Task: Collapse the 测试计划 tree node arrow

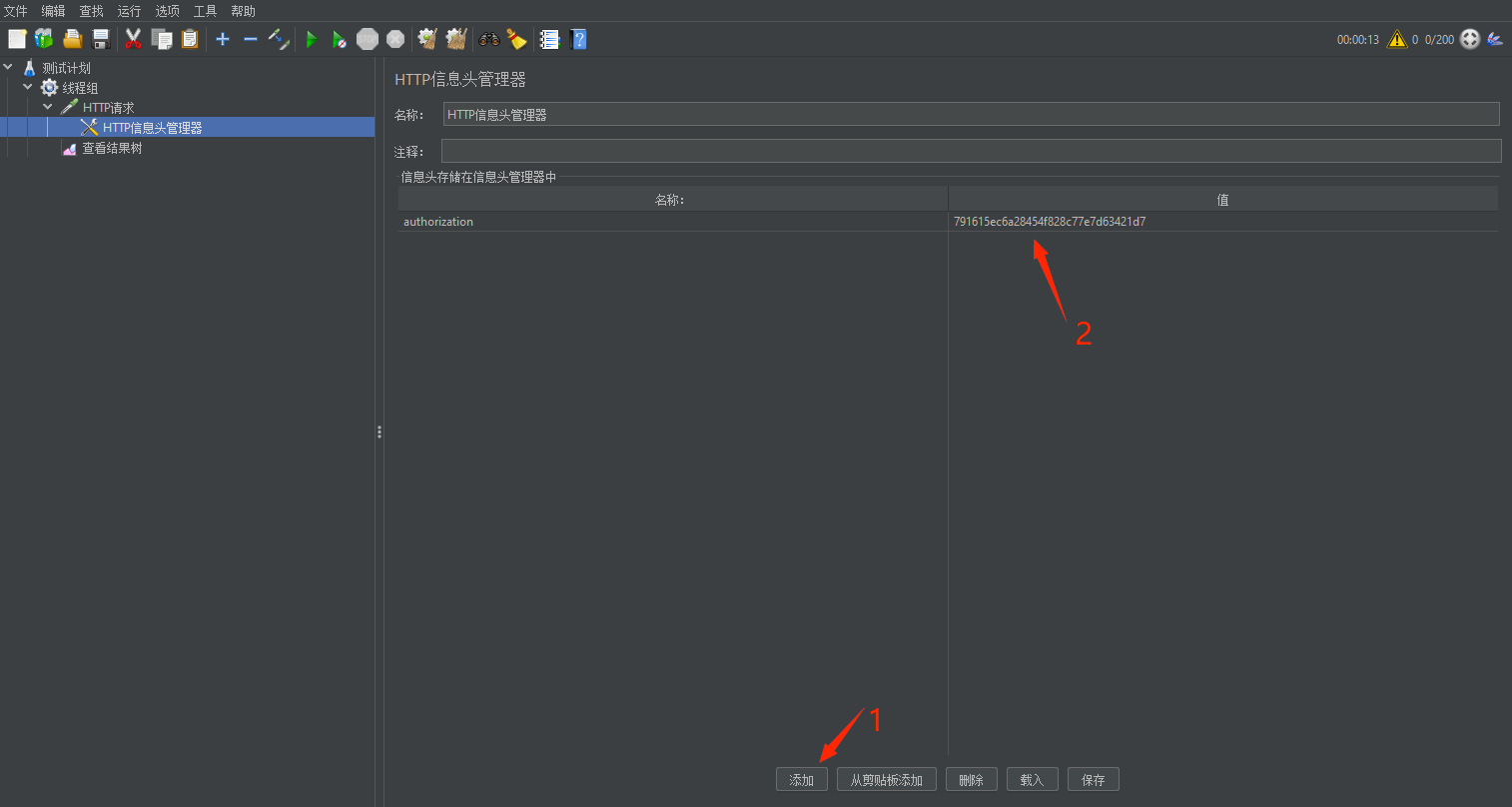Action: [9, 68]
